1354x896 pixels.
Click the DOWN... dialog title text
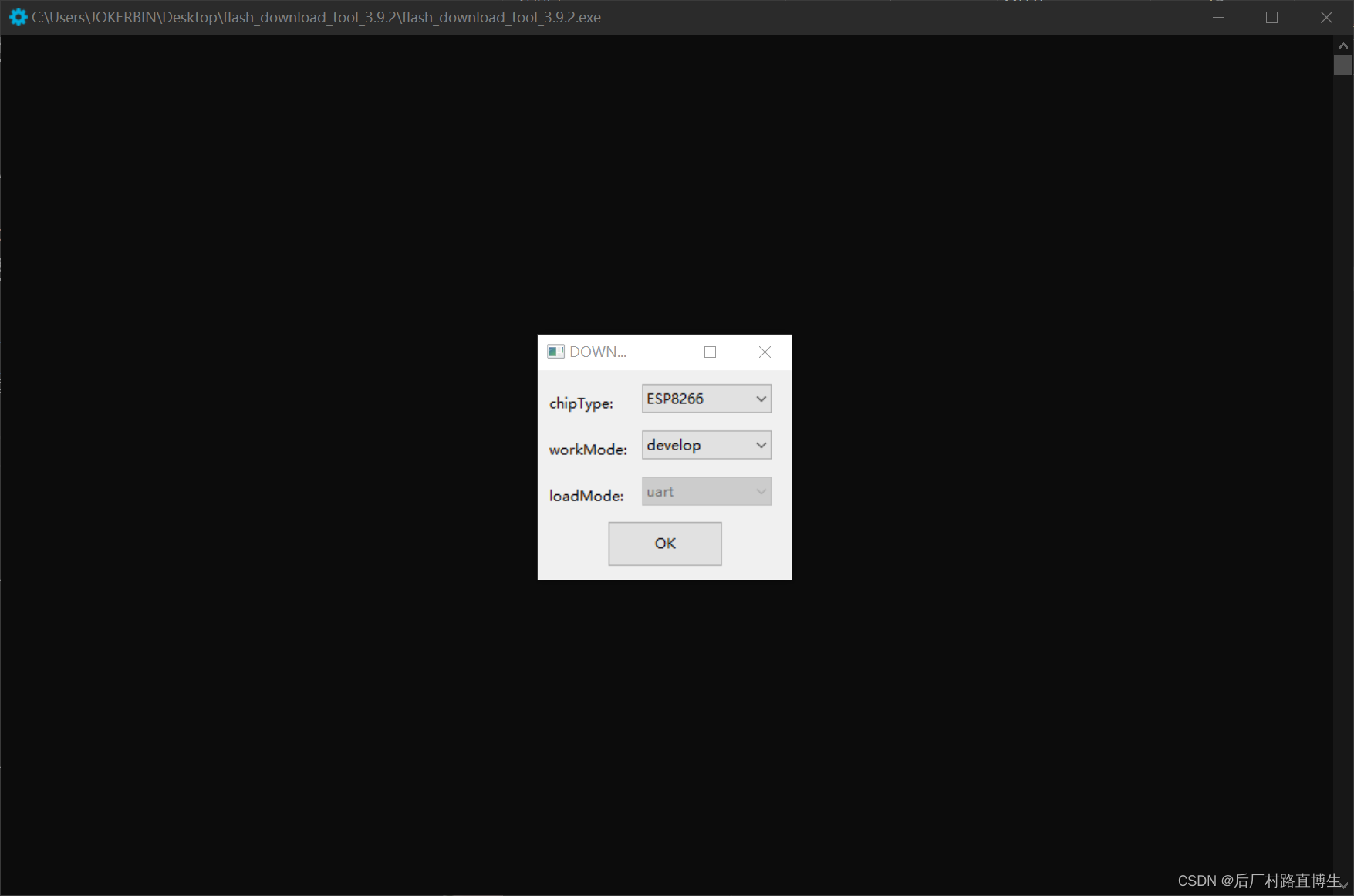click(598, 352)
